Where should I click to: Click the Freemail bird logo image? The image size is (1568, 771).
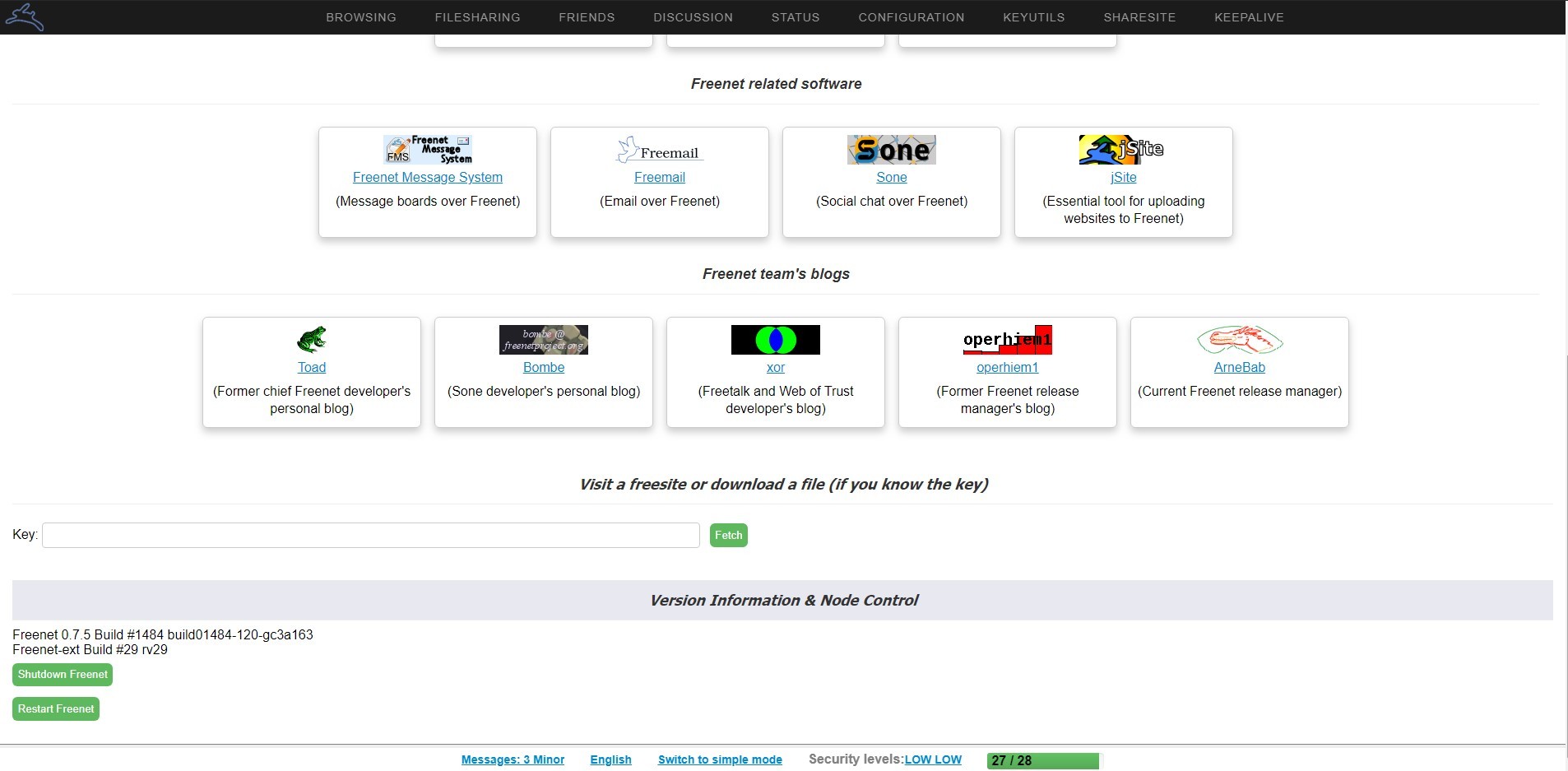(660, 150)
